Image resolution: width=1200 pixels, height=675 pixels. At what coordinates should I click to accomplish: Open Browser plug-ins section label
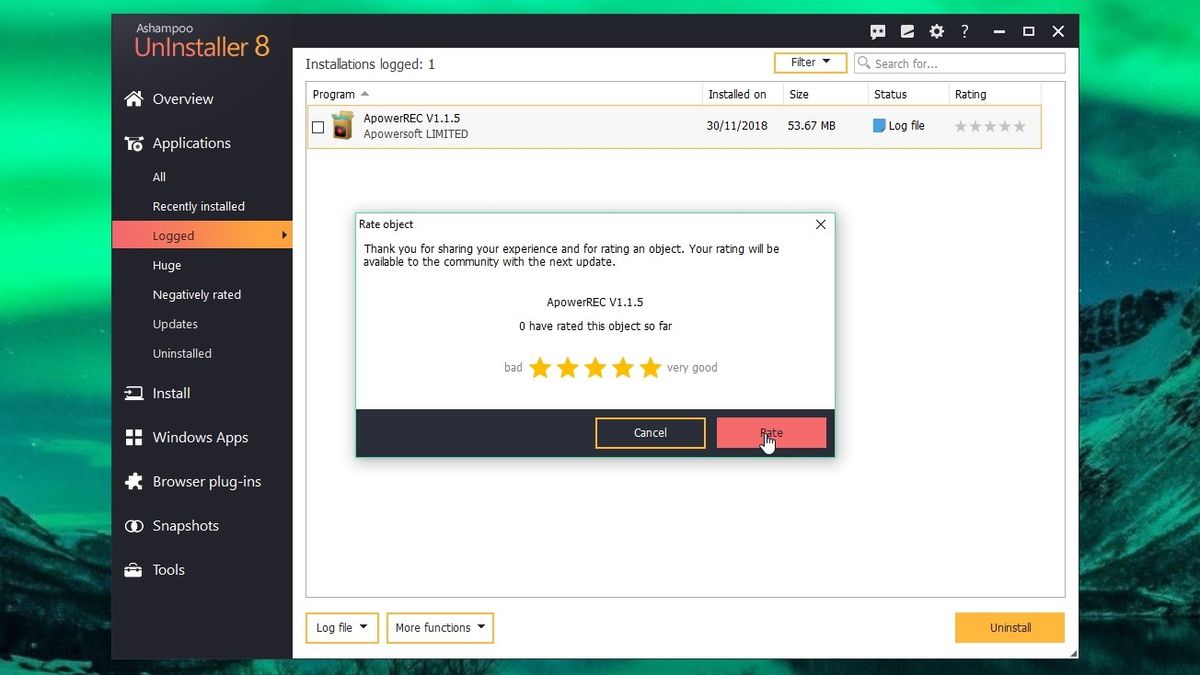tap(206, 481)
